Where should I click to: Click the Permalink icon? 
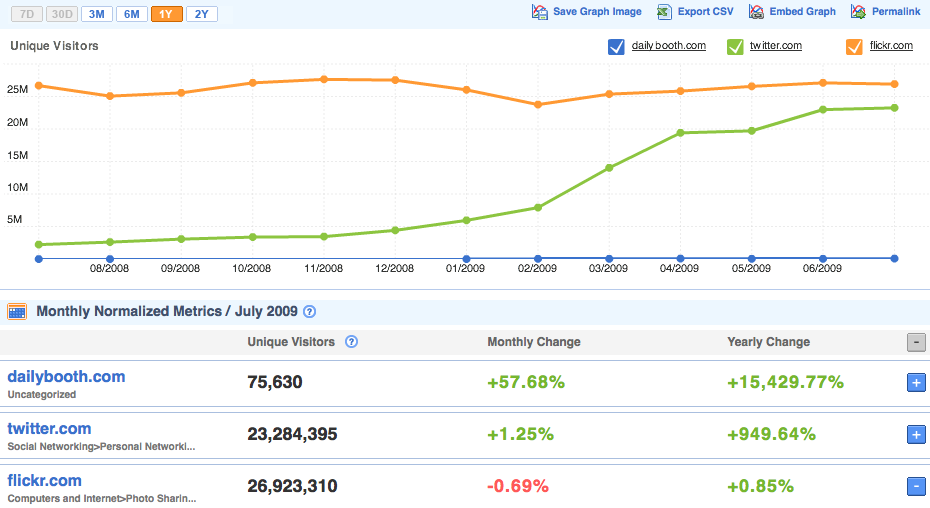(x=858, y=12)
